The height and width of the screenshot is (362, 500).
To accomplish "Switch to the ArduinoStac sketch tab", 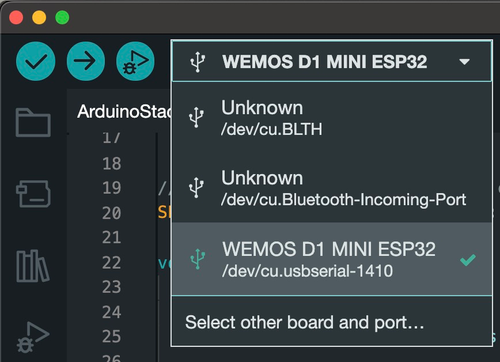I will [124, 111].
